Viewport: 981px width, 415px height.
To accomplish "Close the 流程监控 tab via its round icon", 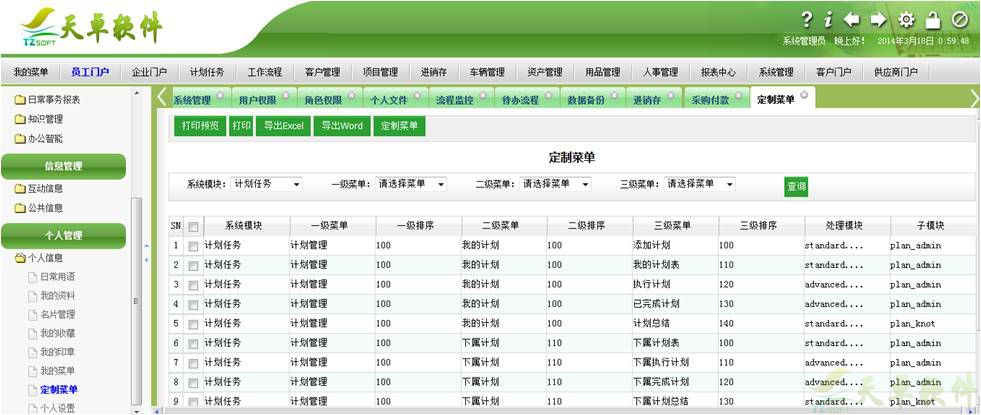I will (483, 95).
